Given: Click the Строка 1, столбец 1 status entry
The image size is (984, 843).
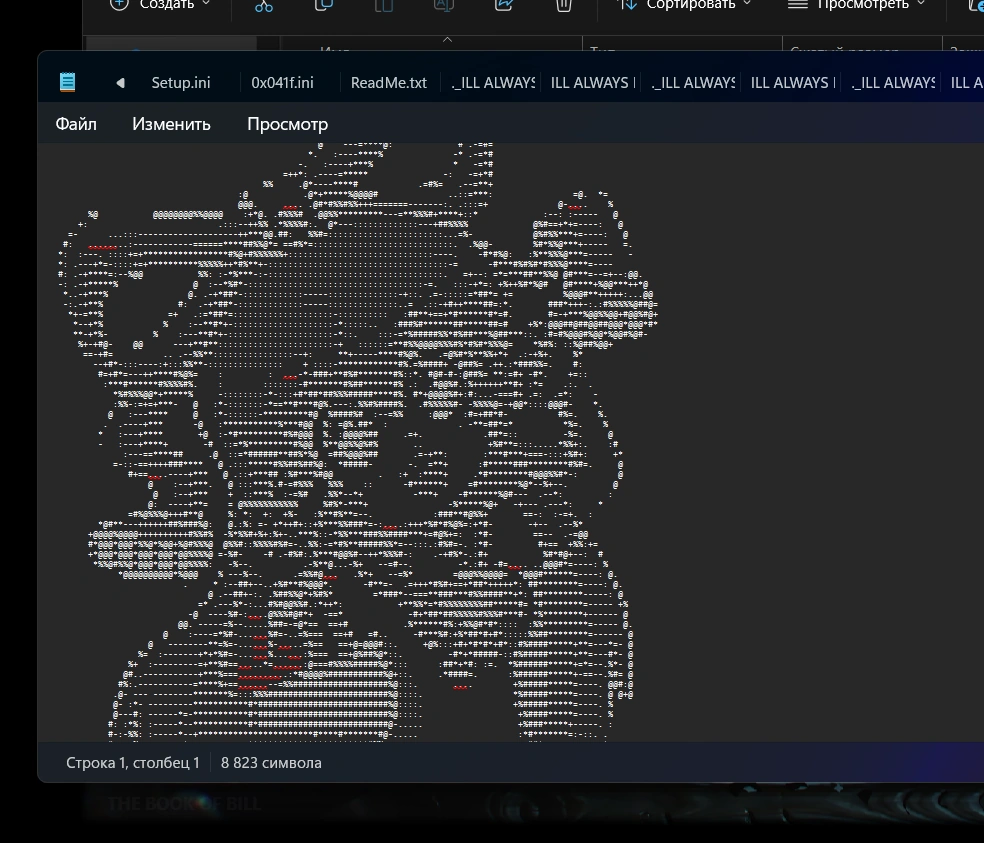Looking at the screenshot, I should pyautogui.click(x=132, y=763).
